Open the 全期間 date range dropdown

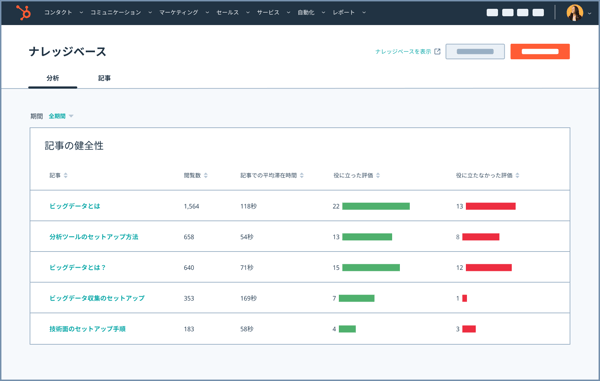[x=61, y=116]
